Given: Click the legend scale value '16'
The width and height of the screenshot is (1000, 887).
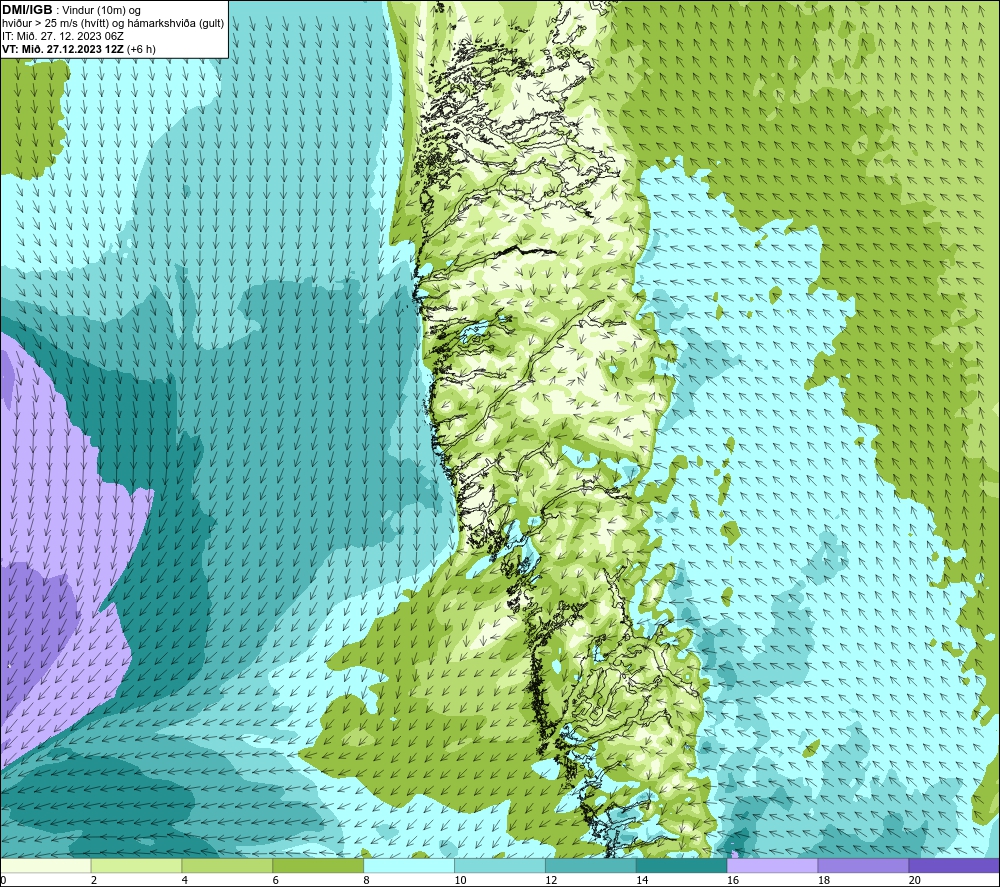Looking at the screenshot, I should pos(733,881).
